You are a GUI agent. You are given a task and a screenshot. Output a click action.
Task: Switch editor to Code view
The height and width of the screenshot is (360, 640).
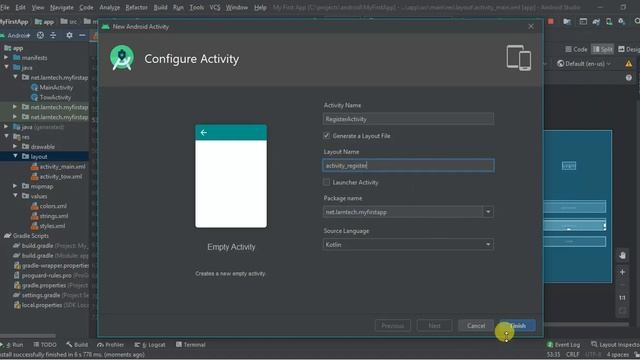pyautogui.click(x=576, y=49)
